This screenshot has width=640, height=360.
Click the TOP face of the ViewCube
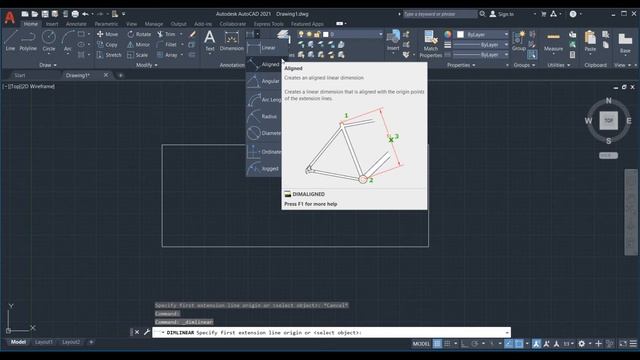click(608, 120)
